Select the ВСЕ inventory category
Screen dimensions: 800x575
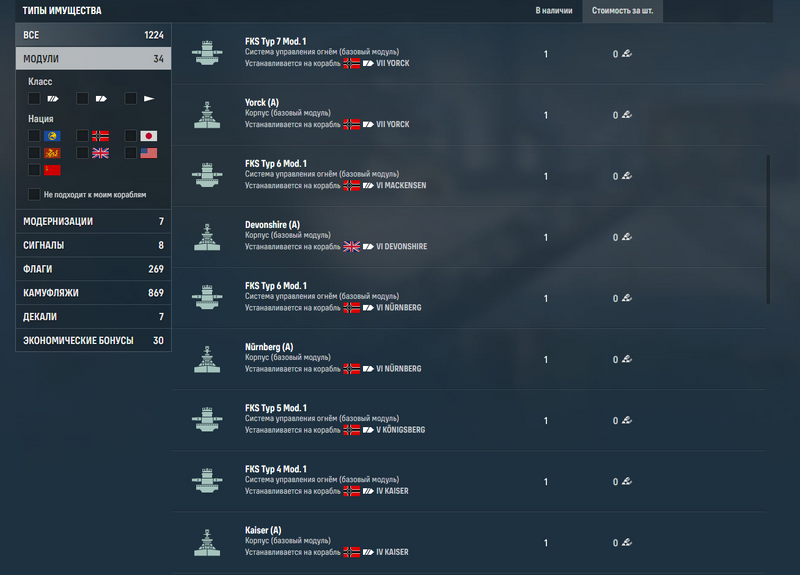[93, 35]
